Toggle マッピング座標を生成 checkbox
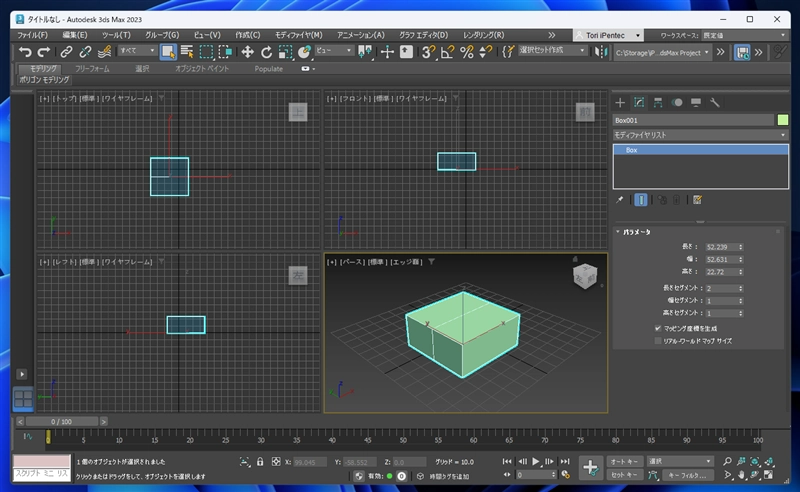The width and height of the screenshot is (800, 492). (658, 328)
